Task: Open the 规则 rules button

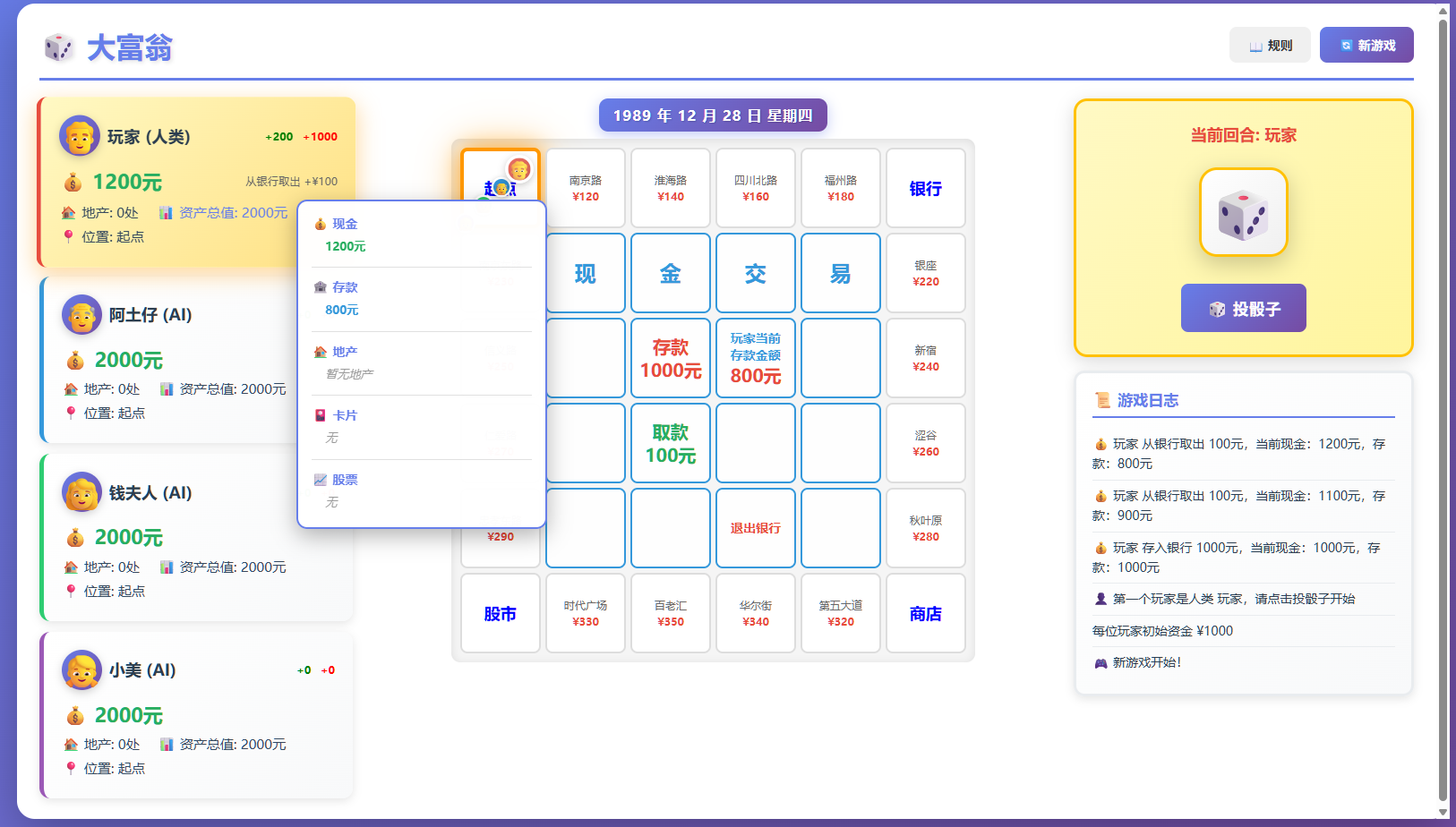Action: coord(1269,45)
